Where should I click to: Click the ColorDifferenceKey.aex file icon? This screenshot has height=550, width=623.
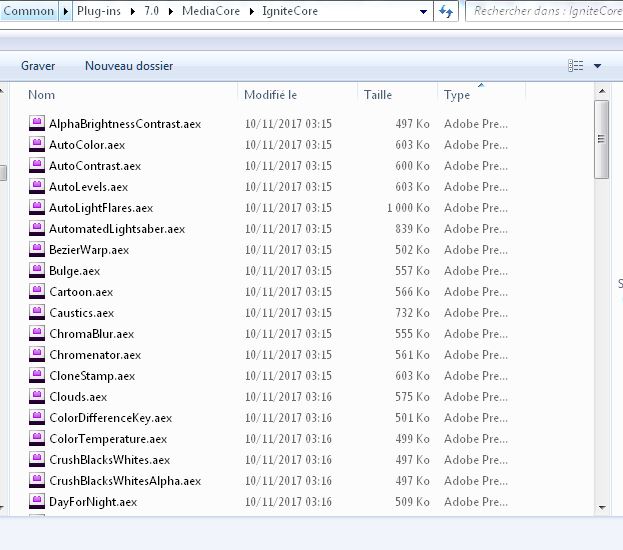(x=37, y=418)
